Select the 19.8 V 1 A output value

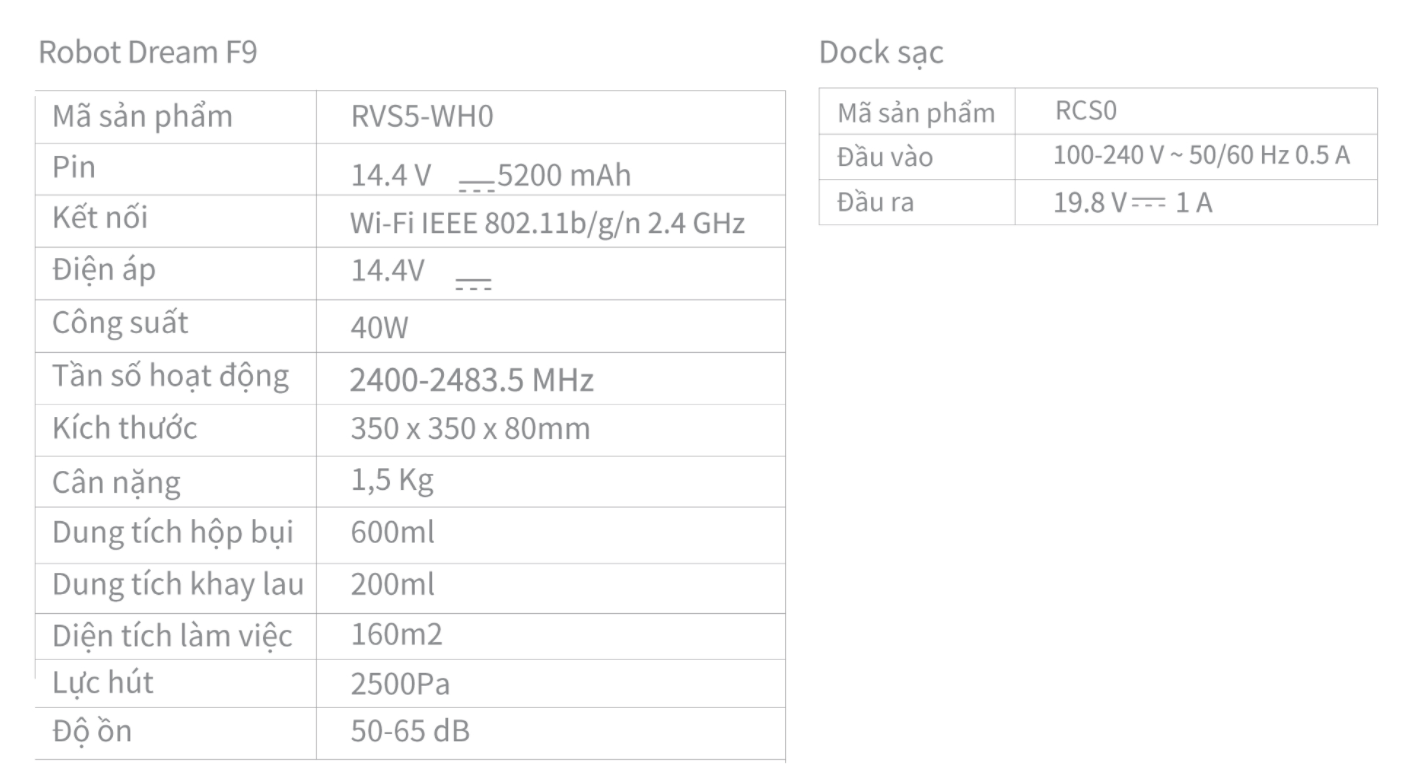coord(1133,203)
